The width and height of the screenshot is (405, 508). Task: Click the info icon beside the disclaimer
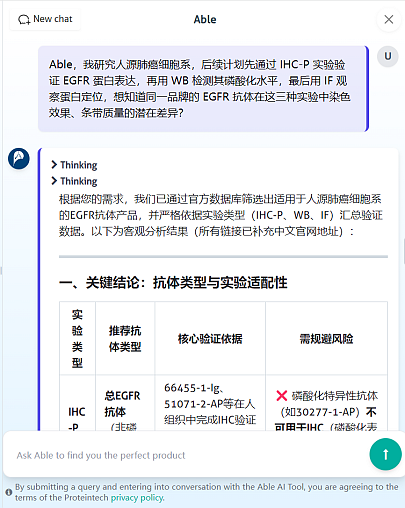click(x=9, y=492)
